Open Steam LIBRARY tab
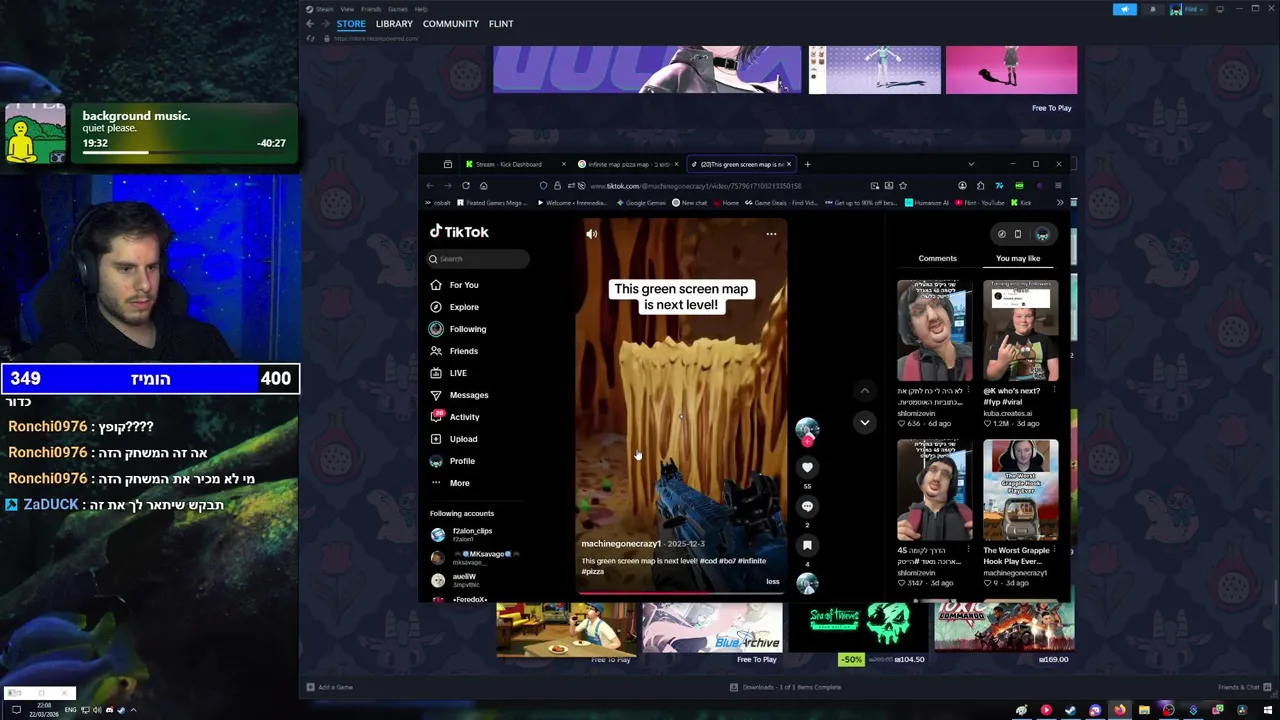1280x720 pixels. (x=394, y=24)
